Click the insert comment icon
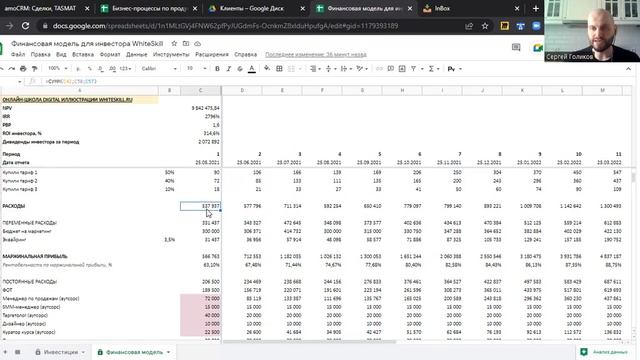640x360 pixels. pos(391,69)
